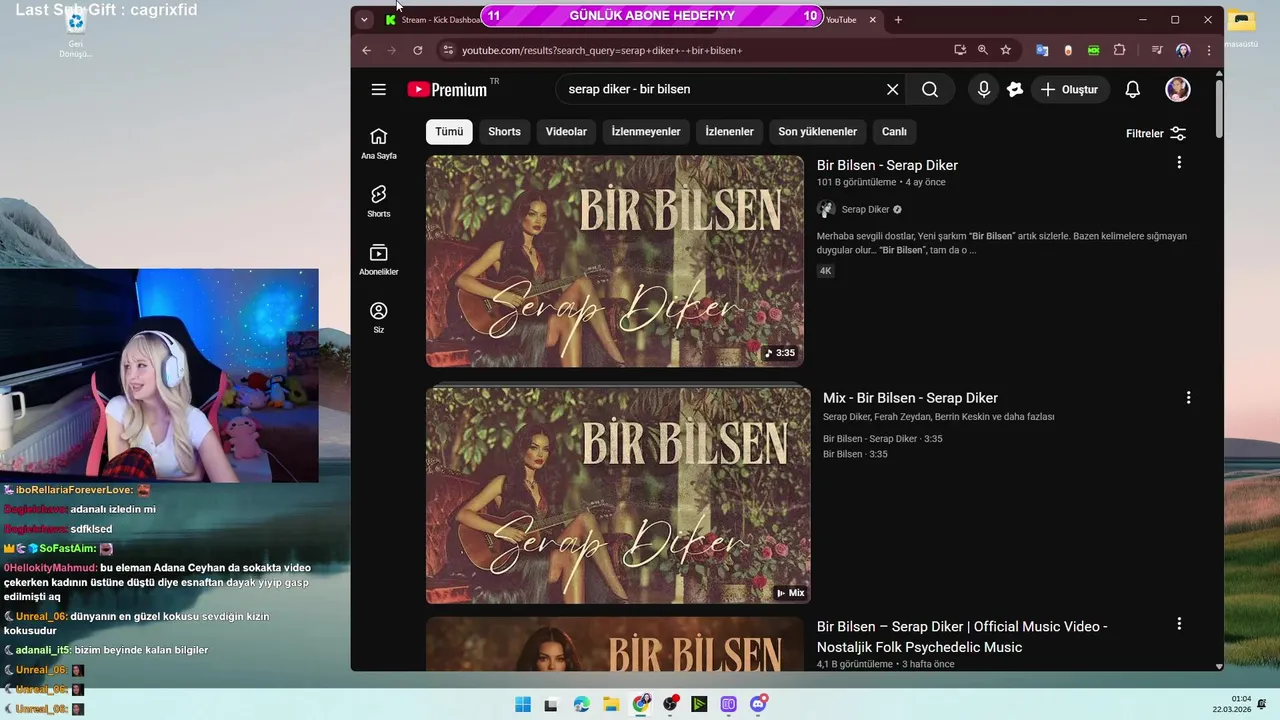Open Shorts in the left sidebar
1280x720 pixels.
378,201
